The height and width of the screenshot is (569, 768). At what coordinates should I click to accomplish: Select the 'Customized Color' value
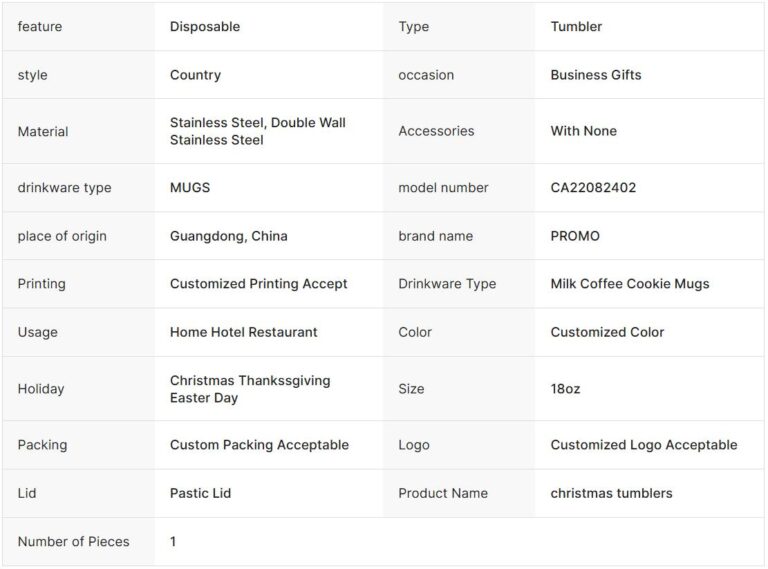coord(607,332)
